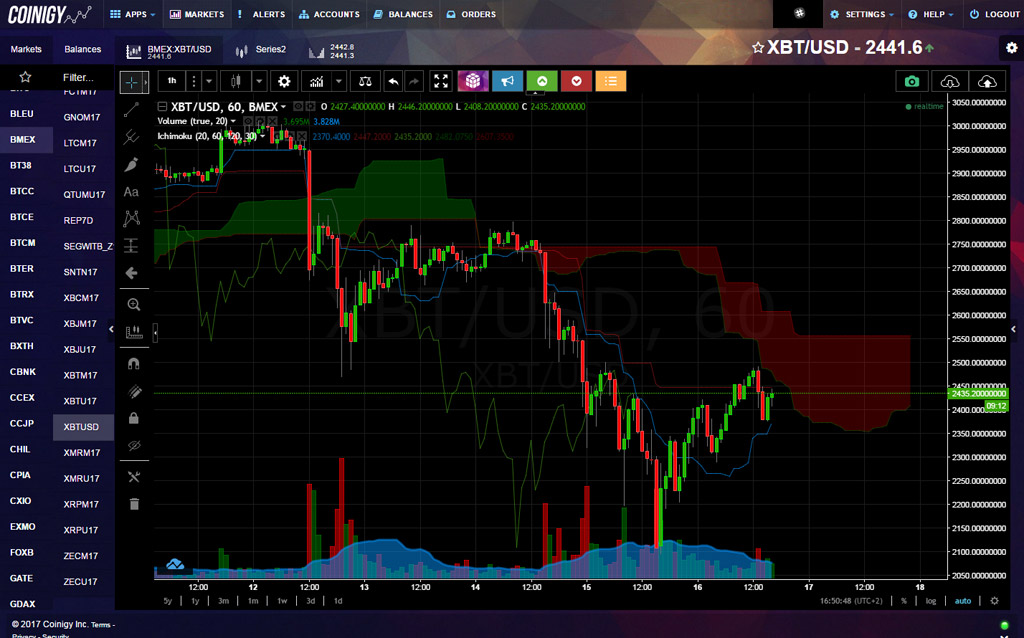1024x638 pixels.
Task: Take a chart snapshot with the camera icon
Action: (x=912, y=81)
